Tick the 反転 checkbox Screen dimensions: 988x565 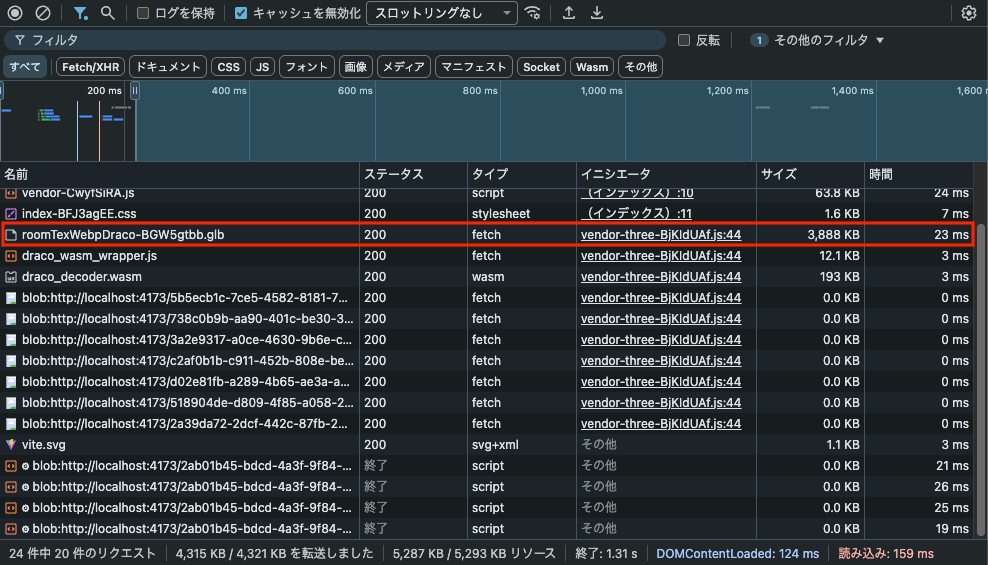click(x=684, y=40)
